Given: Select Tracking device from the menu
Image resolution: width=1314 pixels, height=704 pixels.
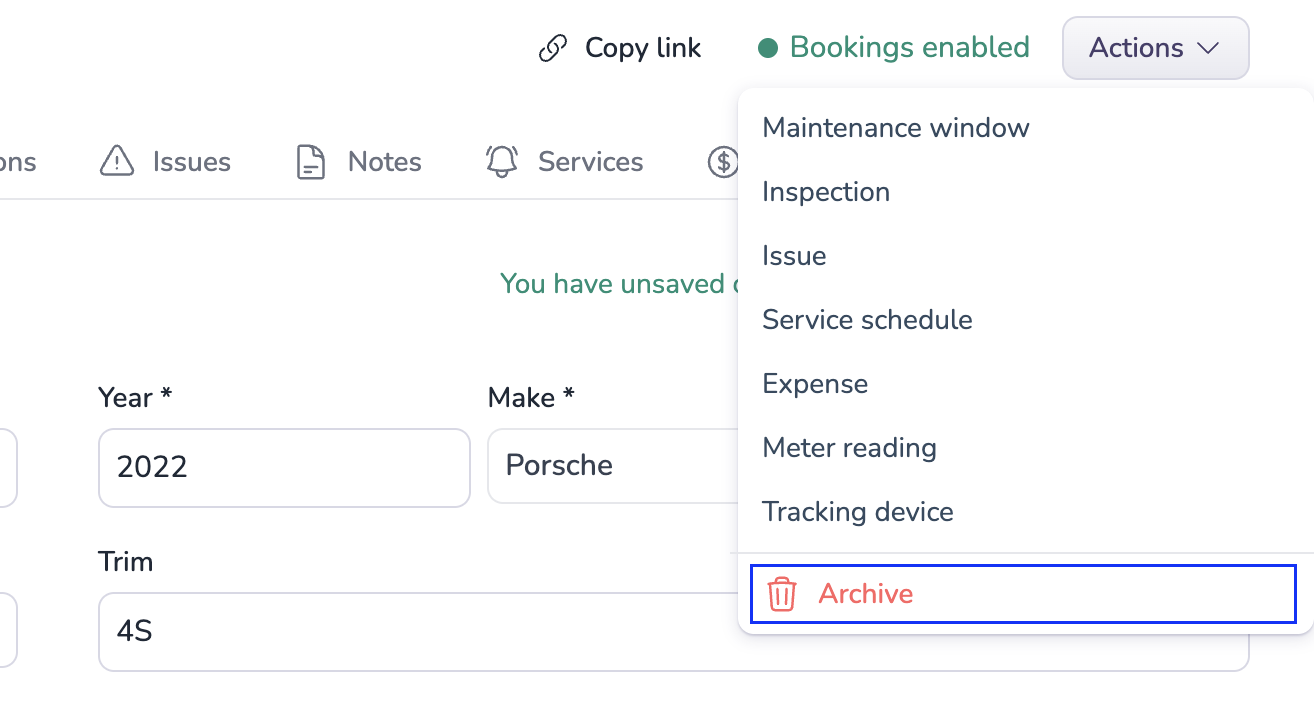Looking at the screenshot, I should [x=857, y=512].
